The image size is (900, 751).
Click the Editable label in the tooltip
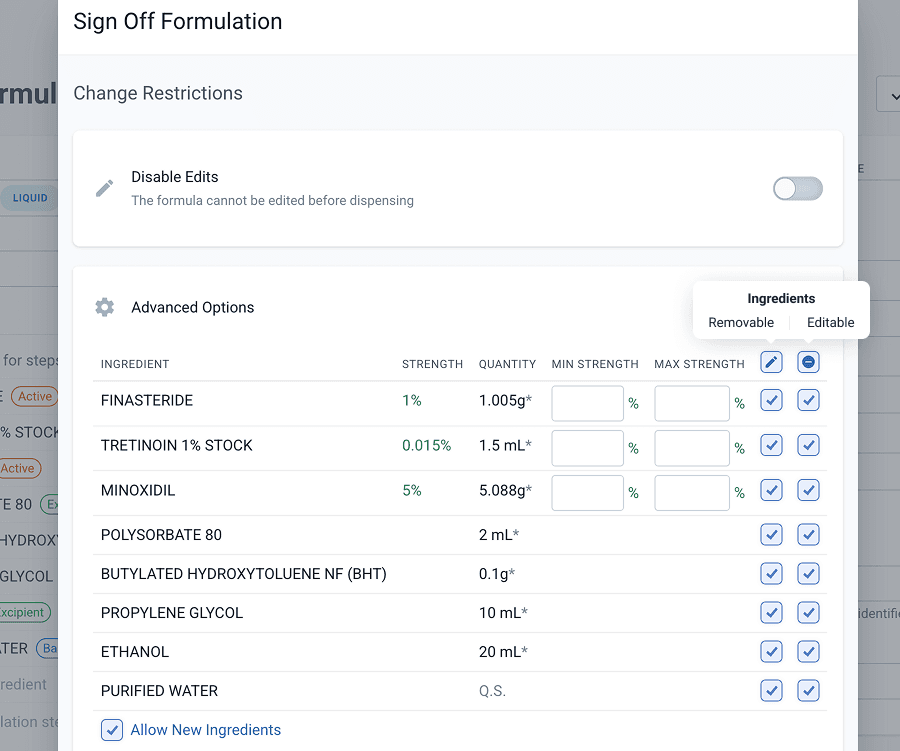(831, 322)
